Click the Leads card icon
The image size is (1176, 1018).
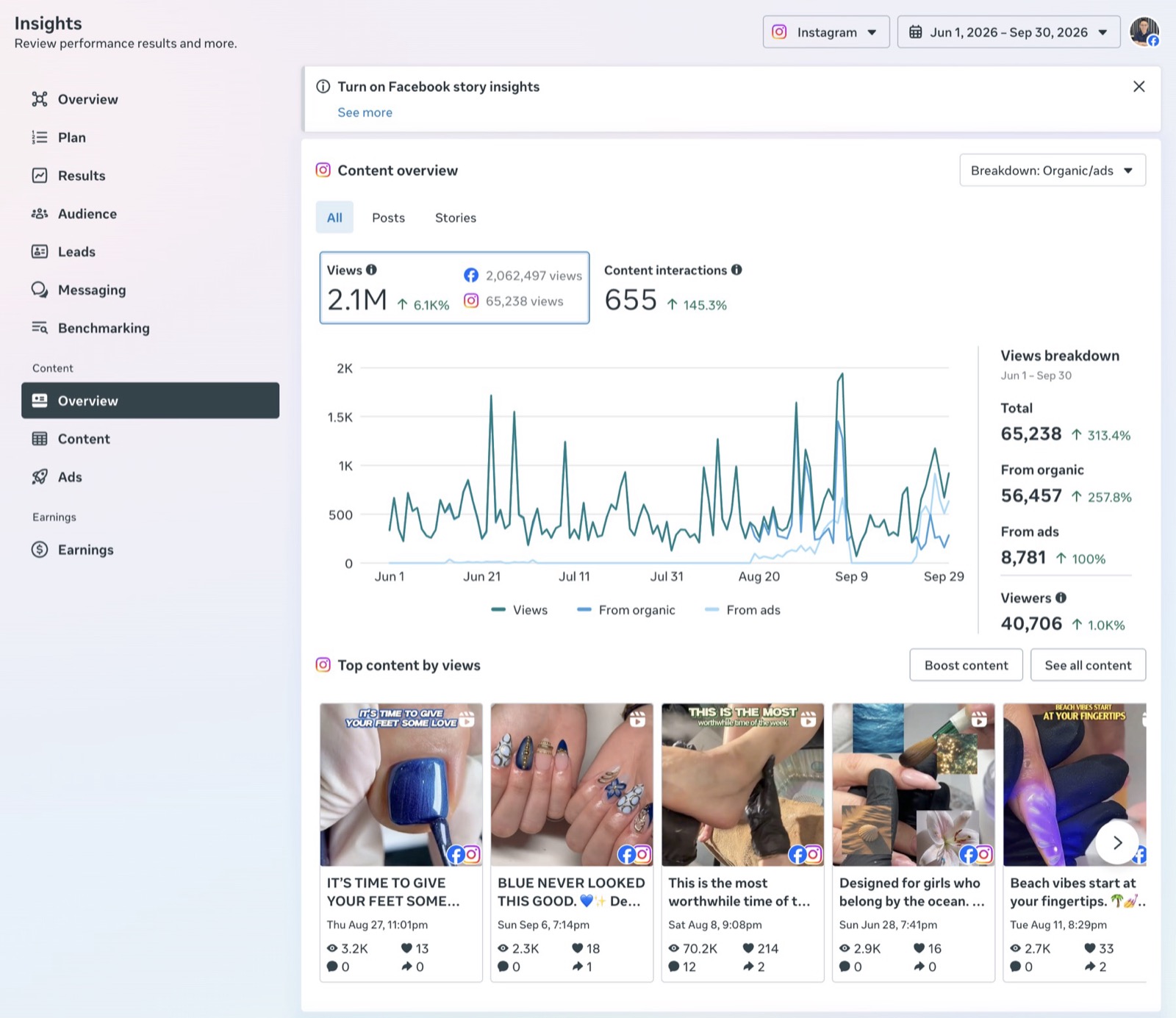[40, 252]
